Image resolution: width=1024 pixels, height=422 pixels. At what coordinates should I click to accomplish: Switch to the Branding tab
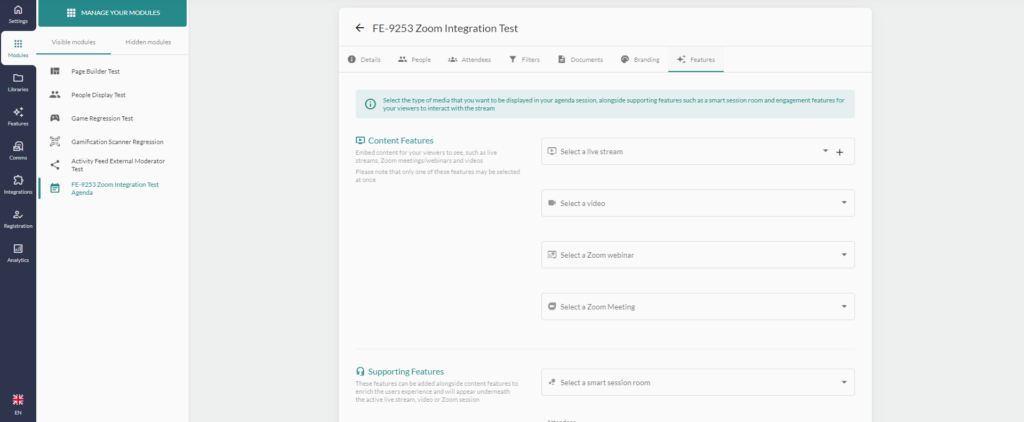(640, 60)
